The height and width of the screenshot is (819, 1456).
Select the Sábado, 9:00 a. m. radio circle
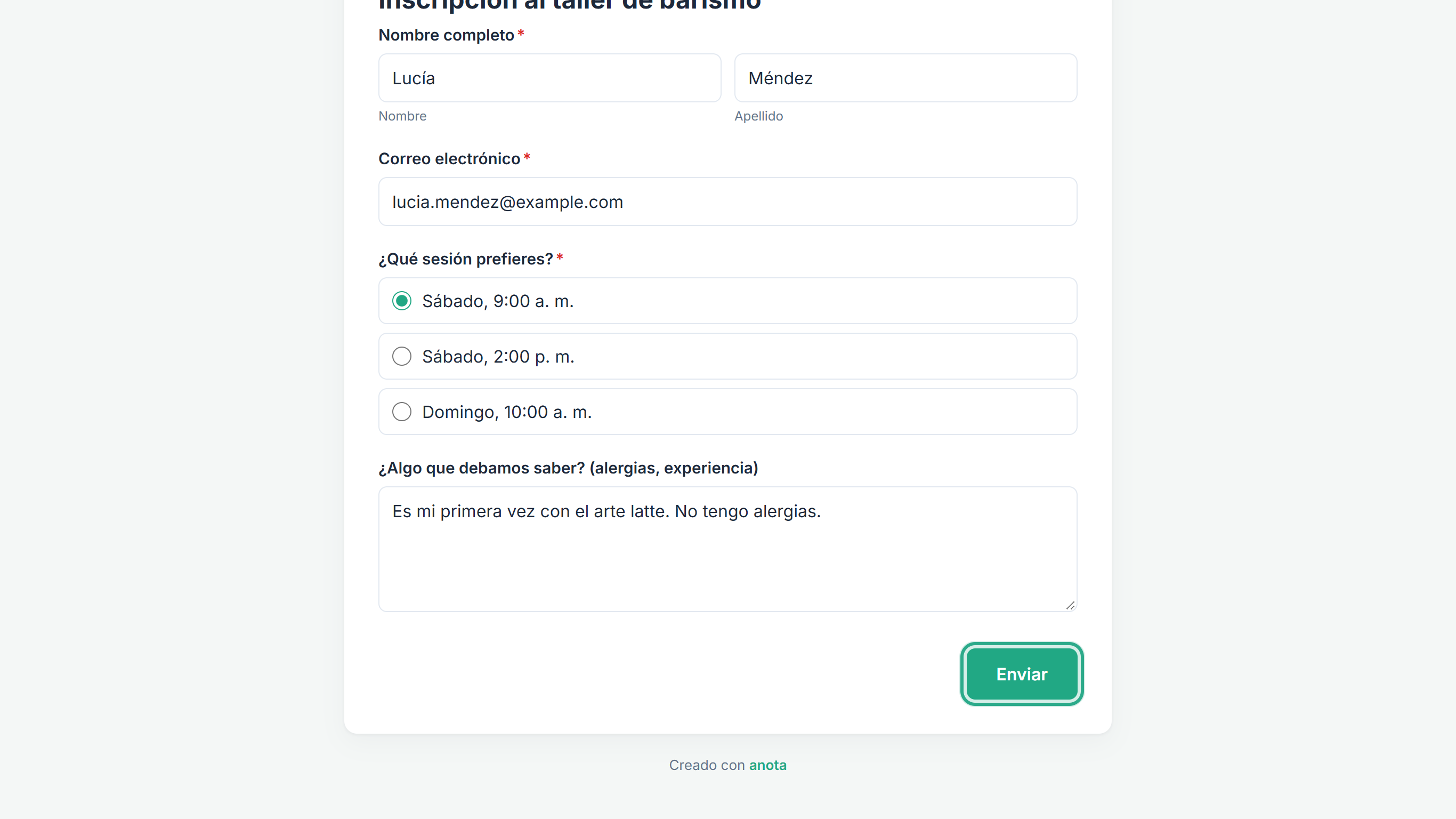click(402, 301)
